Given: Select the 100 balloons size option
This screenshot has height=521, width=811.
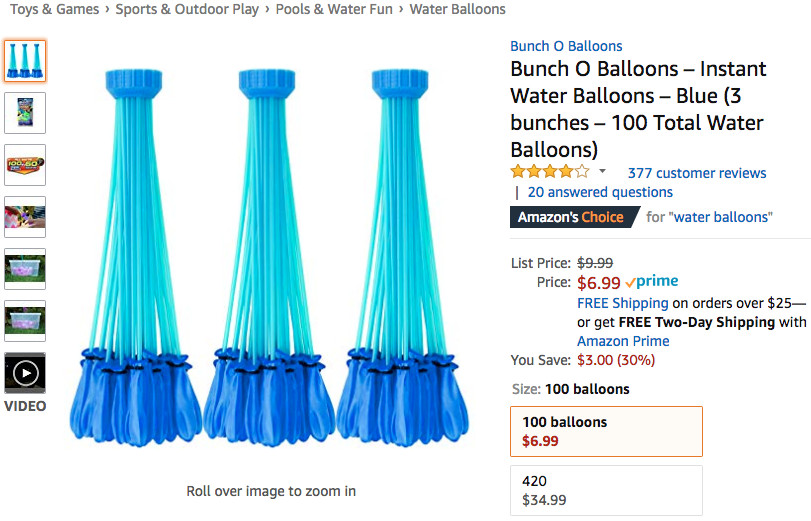Looking at the screenshot, I should 606,431.
